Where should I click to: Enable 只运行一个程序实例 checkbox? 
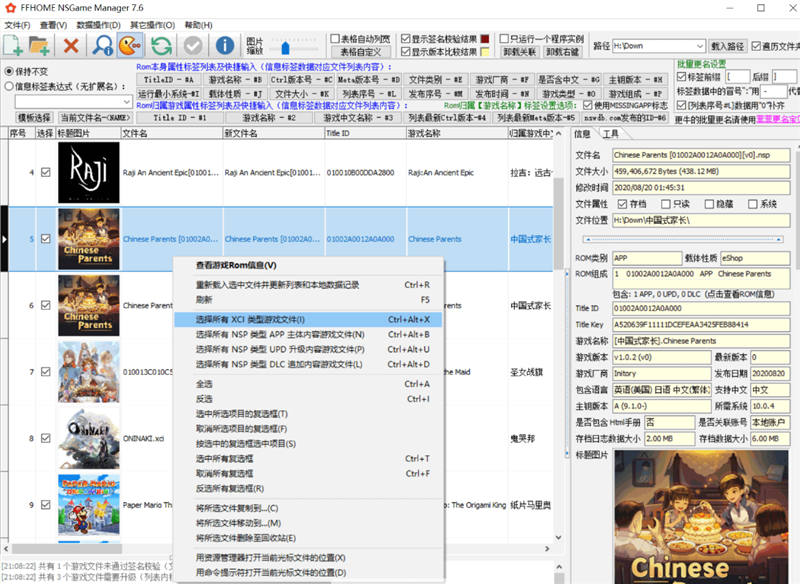[504, 39]
